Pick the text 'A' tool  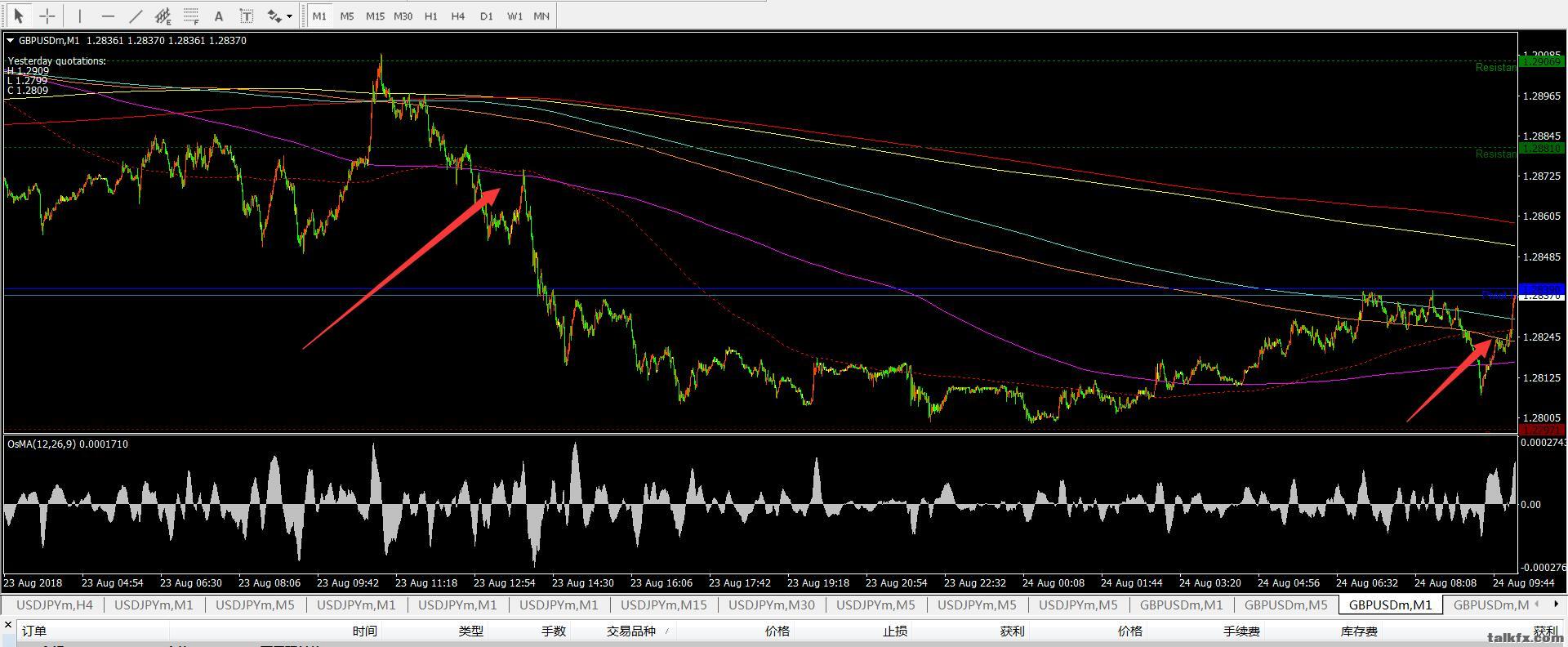click(x=218, y=16)
